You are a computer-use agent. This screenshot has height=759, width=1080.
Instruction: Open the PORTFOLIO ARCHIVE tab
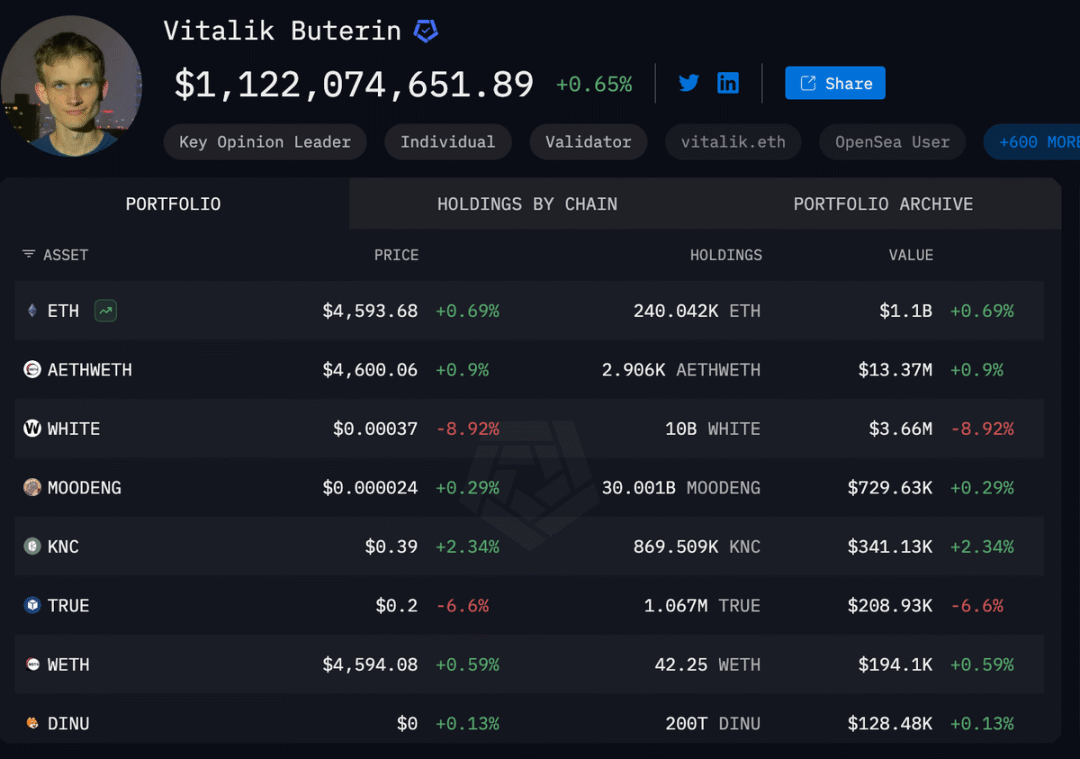tap(883, 203)
